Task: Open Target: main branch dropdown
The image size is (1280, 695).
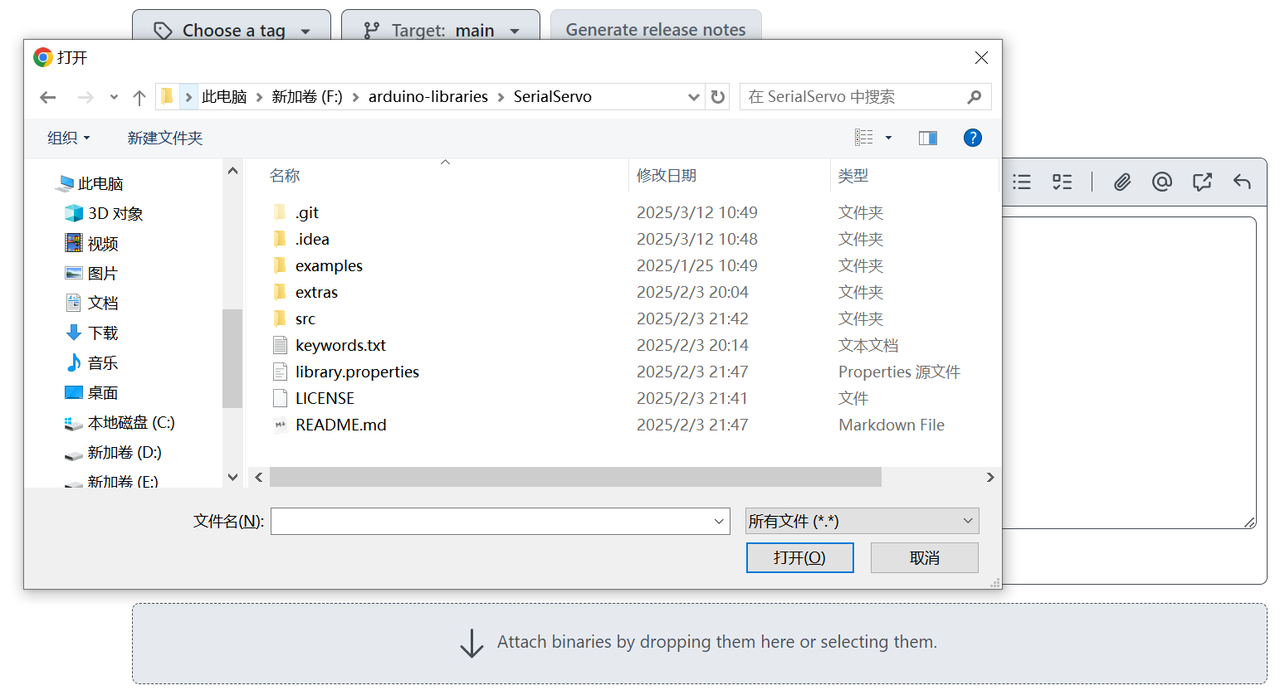Action: tap(441, 30)
